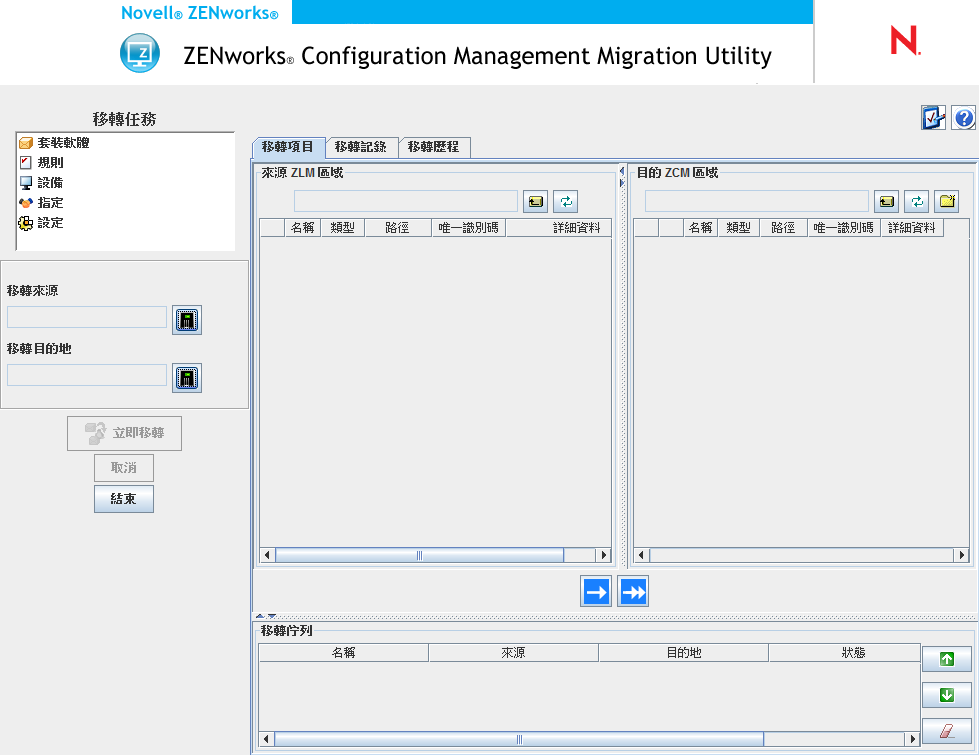Image resolution: width=979 pixels, height=755 pixels.
Task: Click source table 類型 column header
Action: [342, 228]
